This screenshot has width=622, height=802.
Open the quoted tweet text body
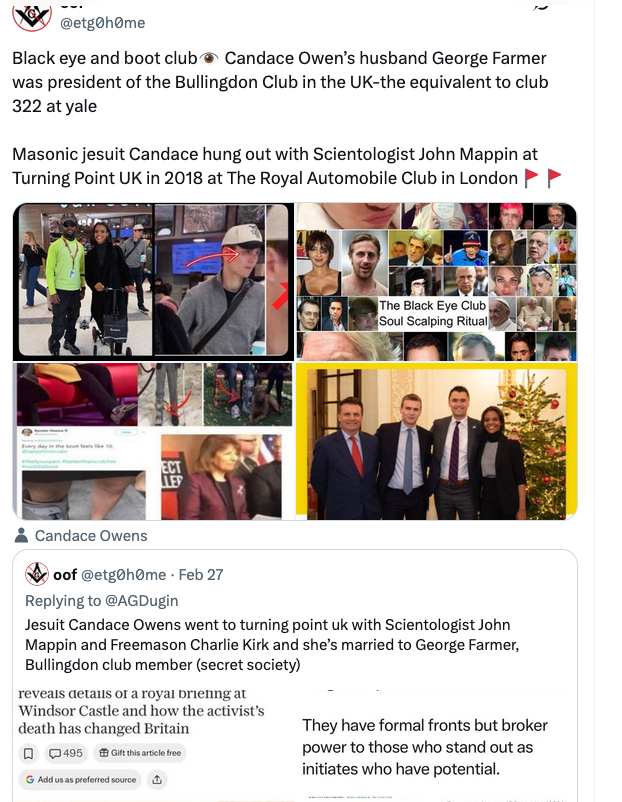[272, 644]
